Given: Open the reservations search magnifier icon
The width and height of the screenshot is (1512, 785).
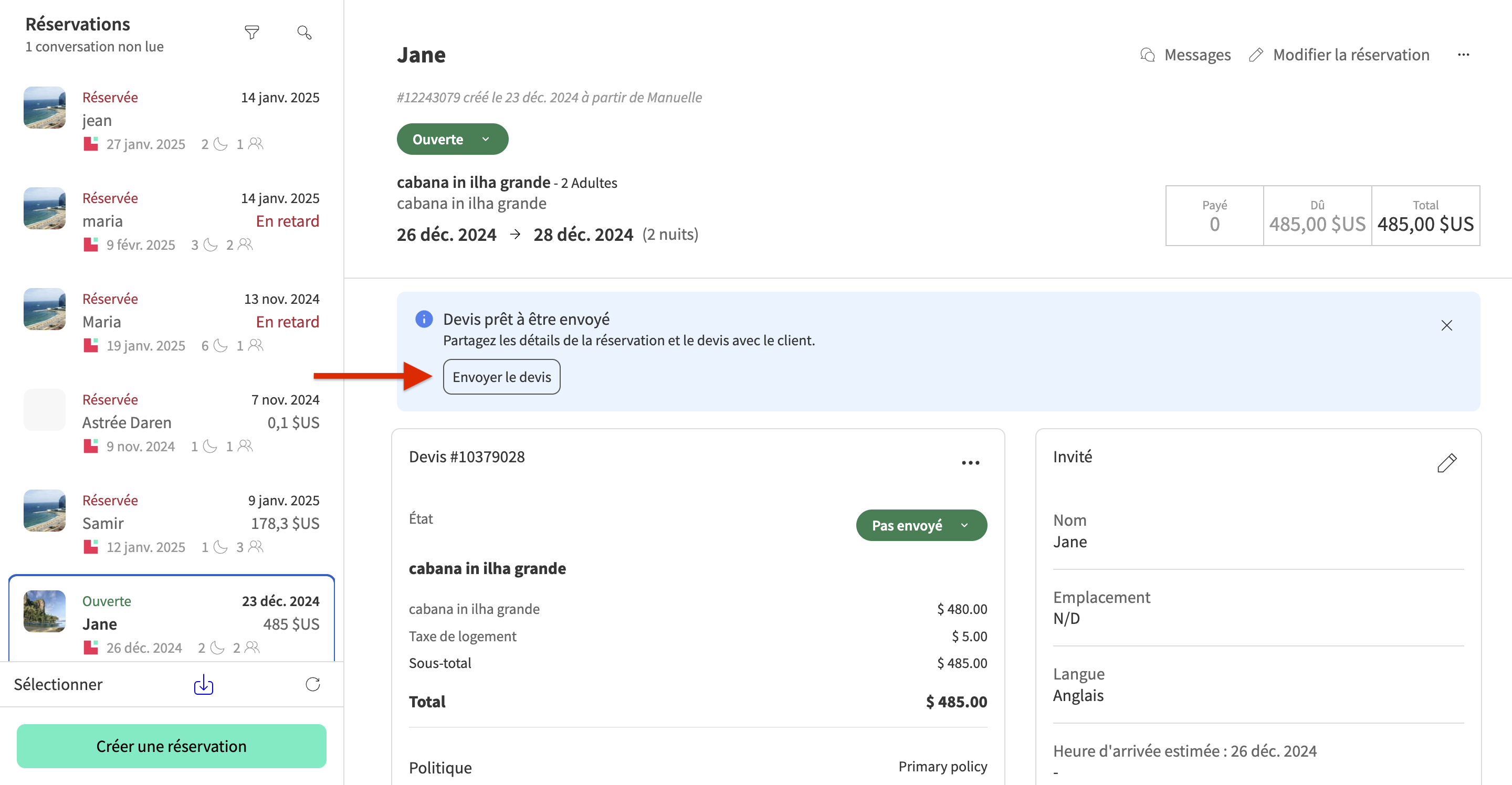Looking at the screenshot, I should pyautogui.click(x=304, y=33).
